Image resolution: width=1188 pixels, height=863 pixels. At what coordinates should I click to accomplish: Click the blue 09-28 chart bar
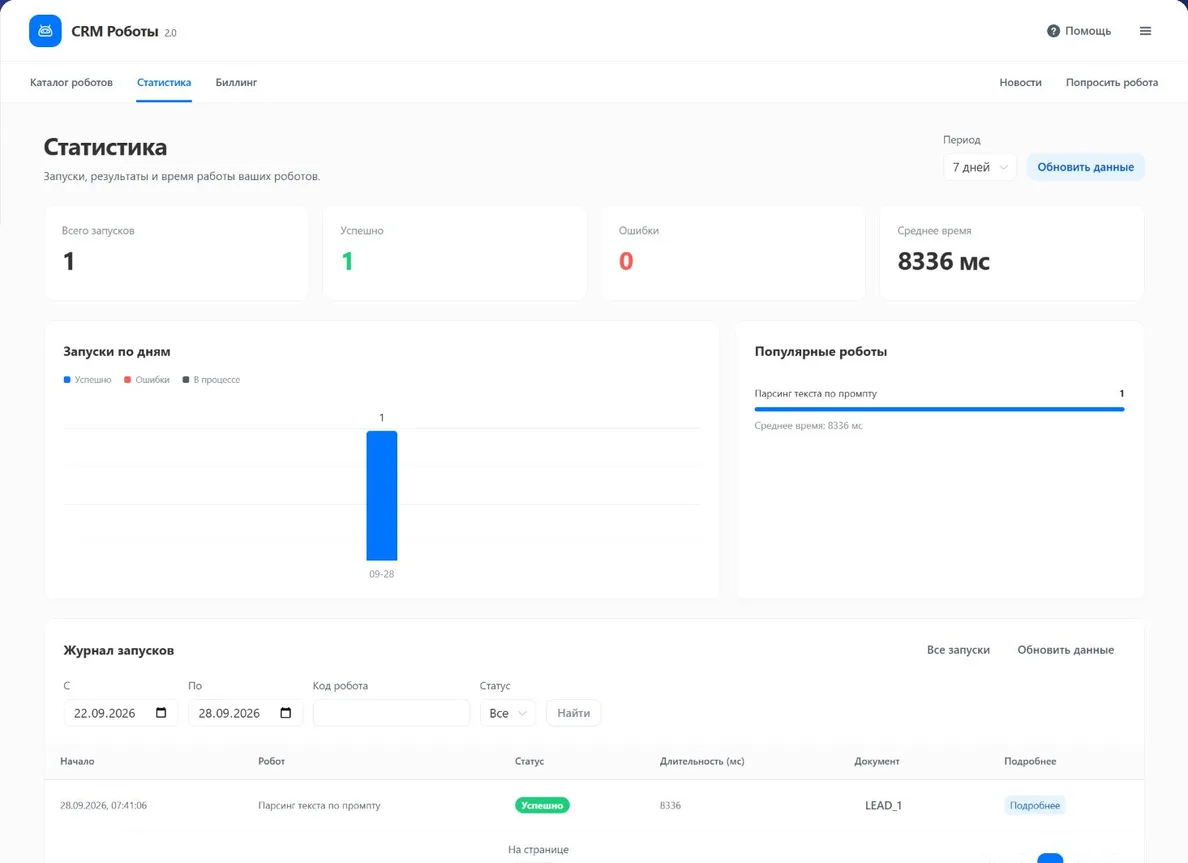click(x=382, y=496)
